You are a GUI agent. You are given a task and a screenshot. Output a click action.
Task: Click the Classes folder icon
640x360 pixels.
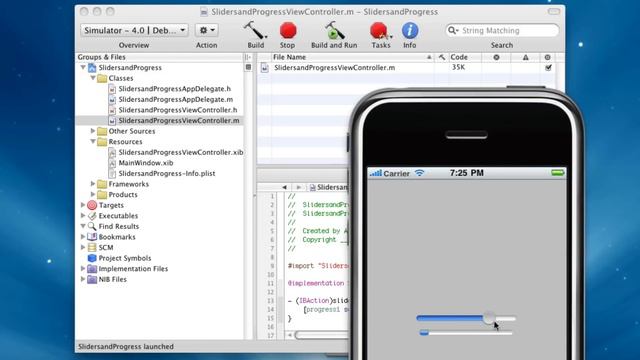click(102, 78)
